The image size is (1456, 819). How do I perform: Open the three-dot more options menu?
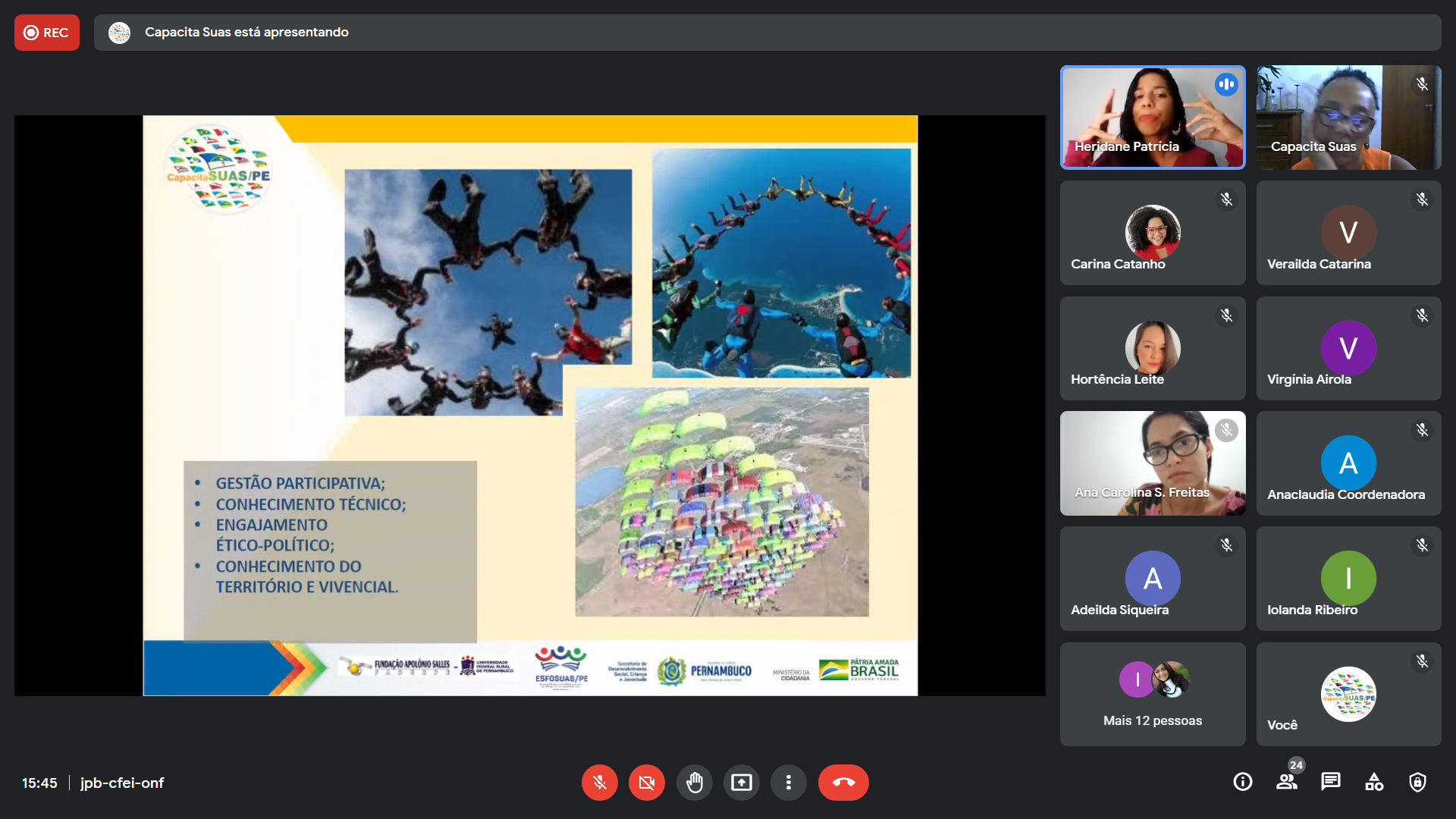789,783
